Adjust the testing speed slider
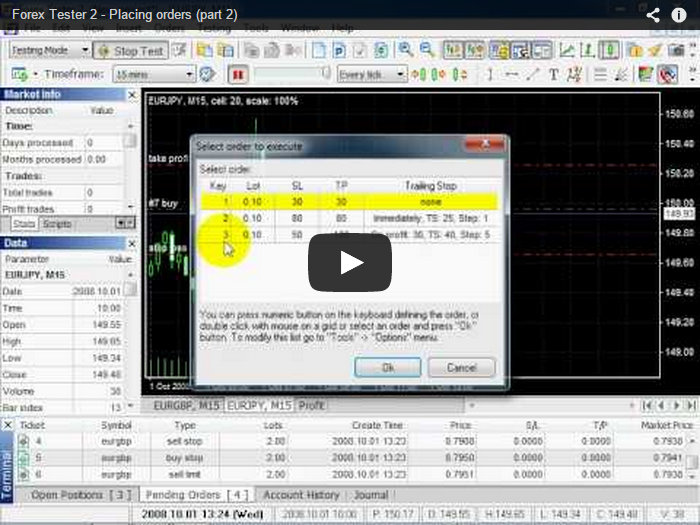 point(292,74)
